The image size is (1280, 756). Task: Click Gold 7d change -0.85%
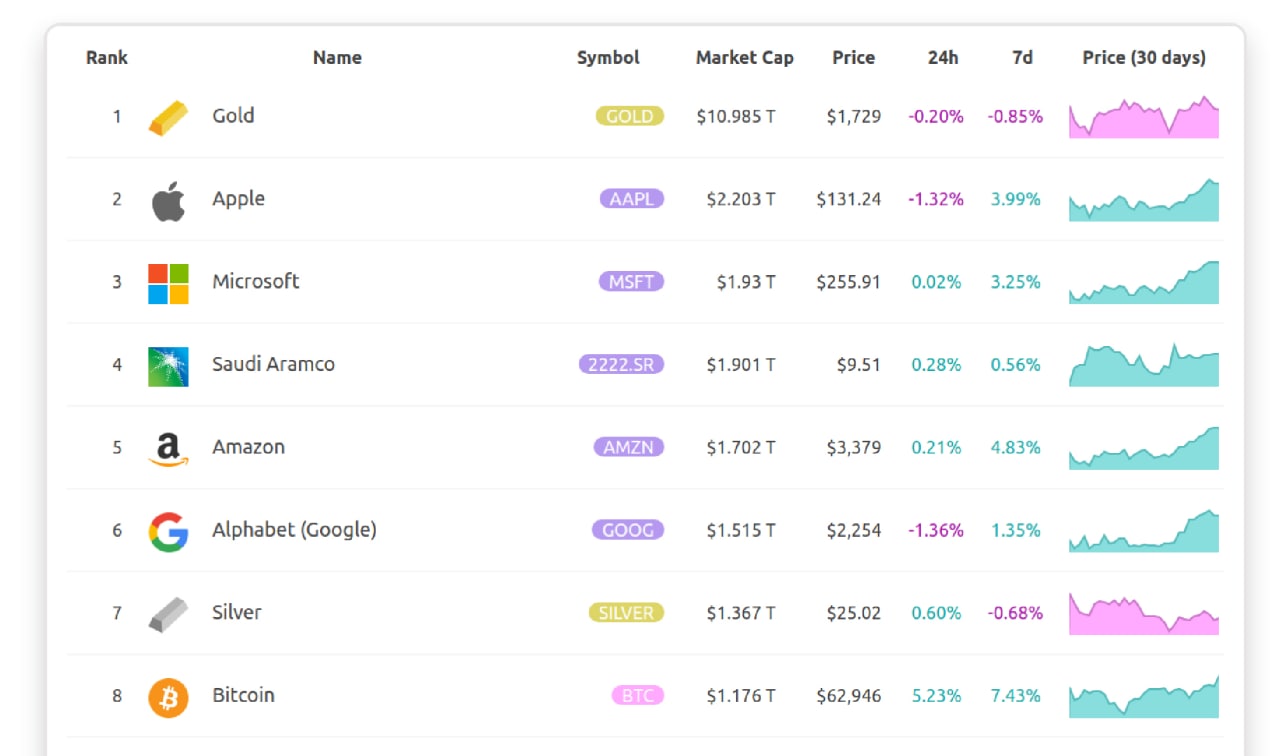[1015, 117]
